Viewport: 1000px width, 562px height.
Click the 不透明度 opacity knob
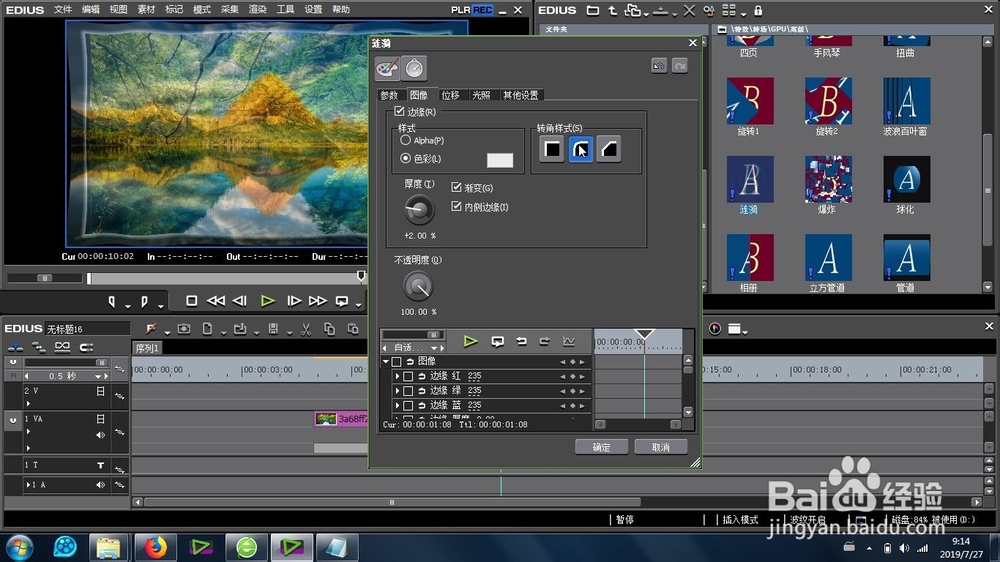418,286
